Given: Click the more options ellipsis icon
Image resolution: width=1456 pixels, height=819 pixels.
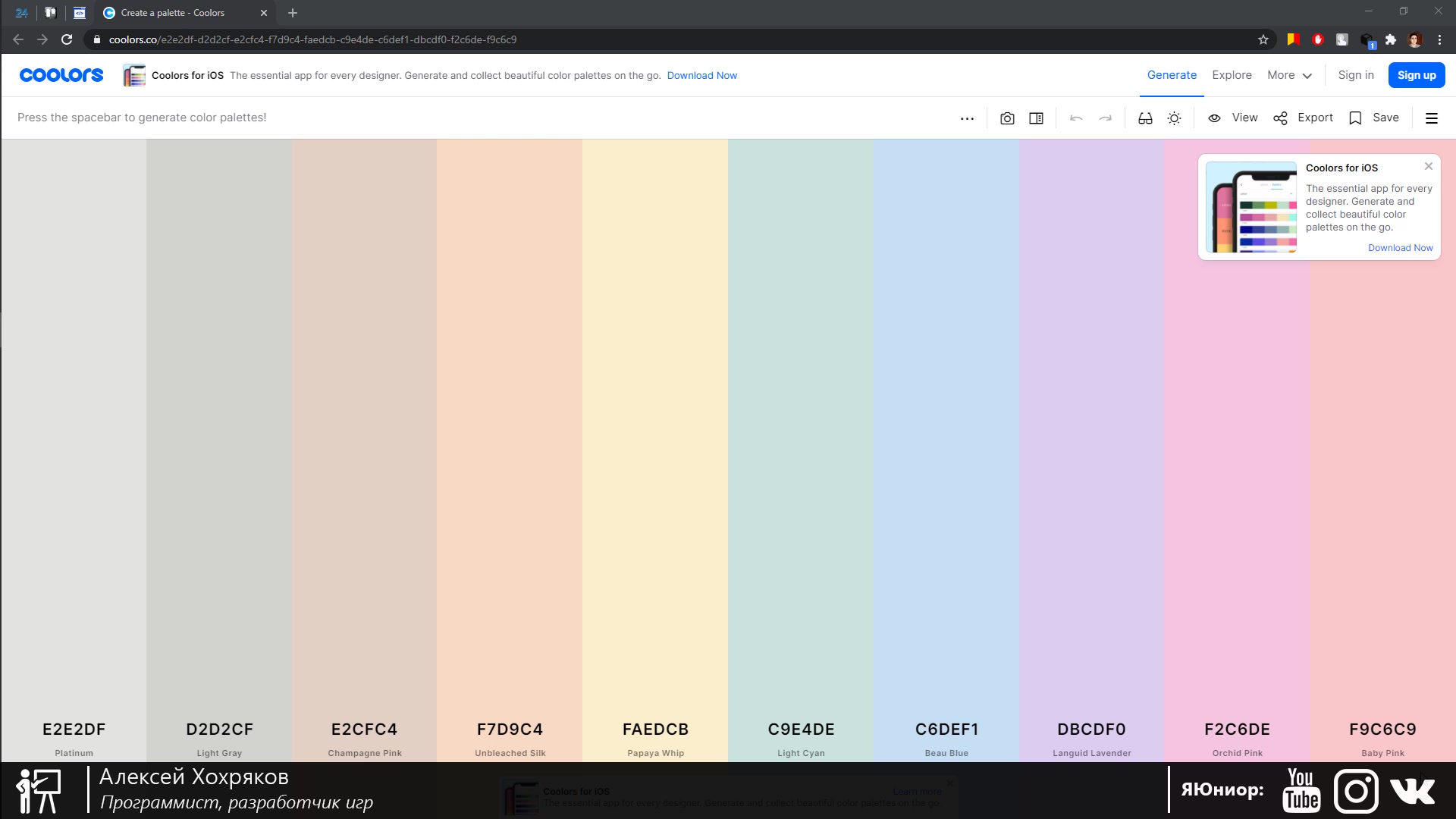Looking at the screenshot, I should [966, 118].
